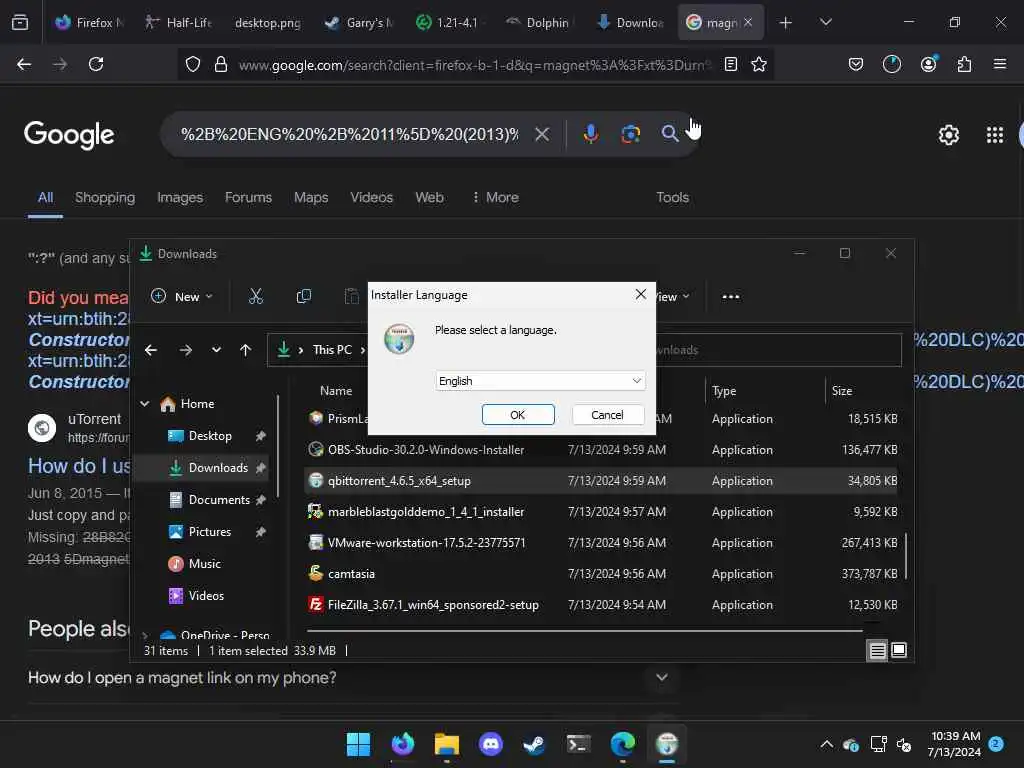The height and width of the screenshot is (768, 1024).
Task: Select the OBS-Studio-30.2.0-Windows-Installer file
Action: 601,449
